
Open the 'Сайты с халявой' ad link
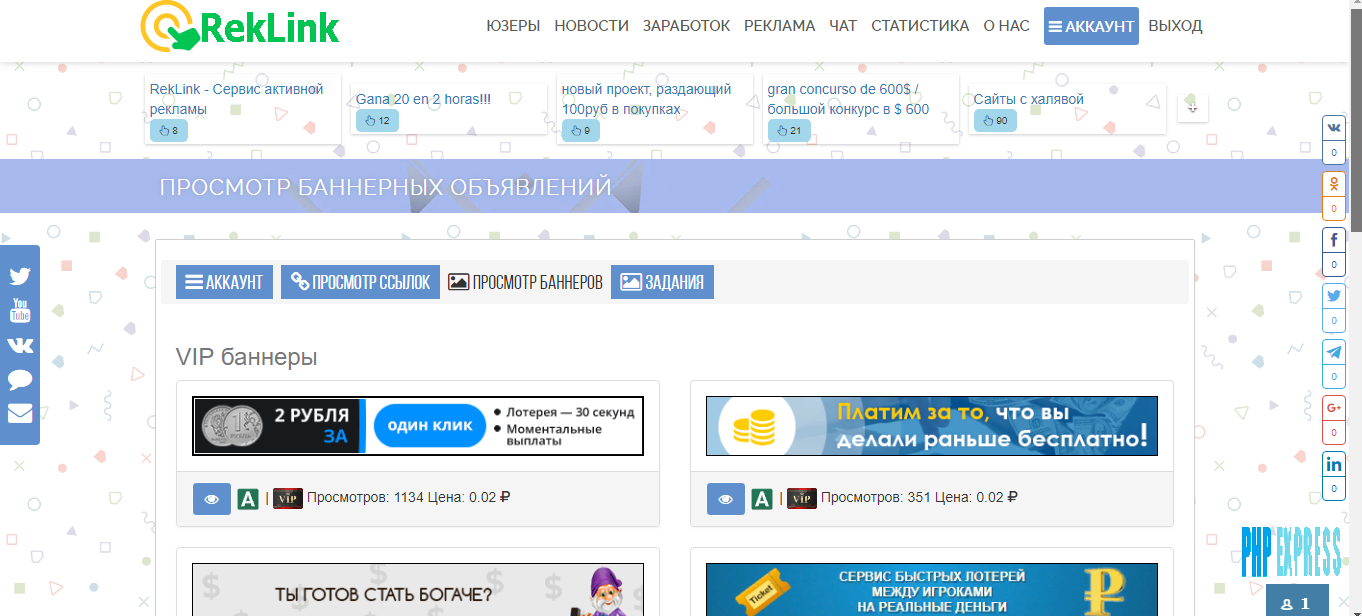[1028, 99]
